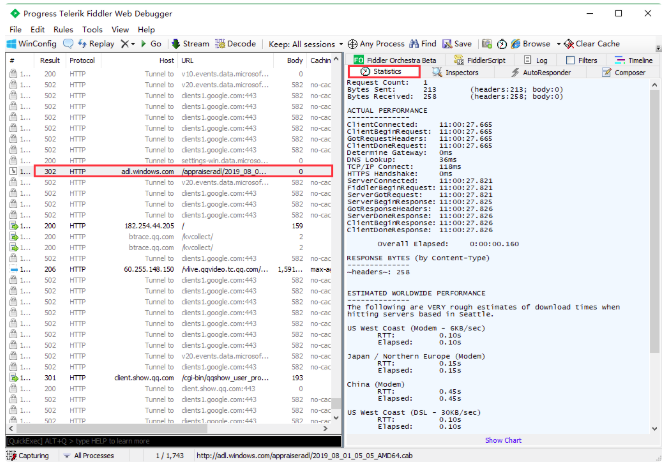Select the 182.254.44.205 session row

(x=170, y=226)
